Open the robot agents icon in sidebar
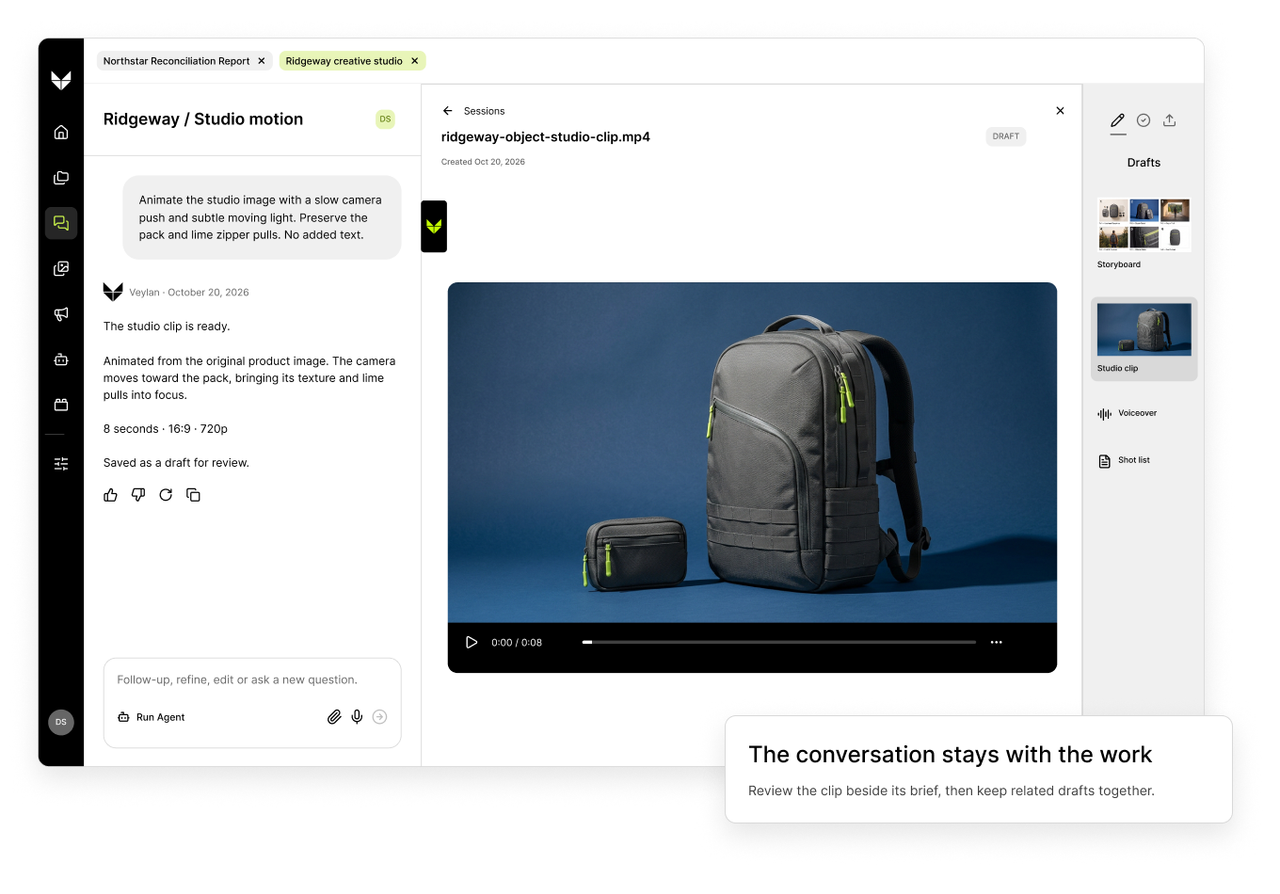The image size is (1280, 894). coord(61,360)
